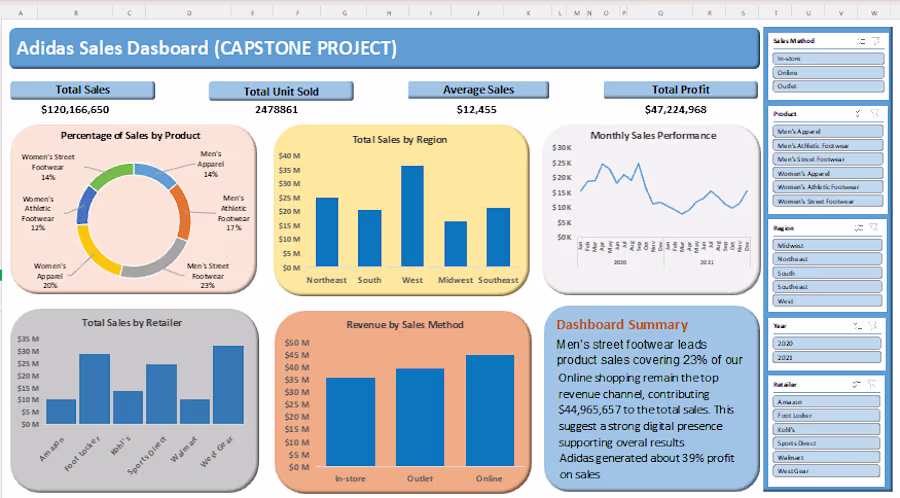Screen dimensions: 900x498
Task: Filter Retailer slicer by Foot Locker
Action: click(826, 415)
